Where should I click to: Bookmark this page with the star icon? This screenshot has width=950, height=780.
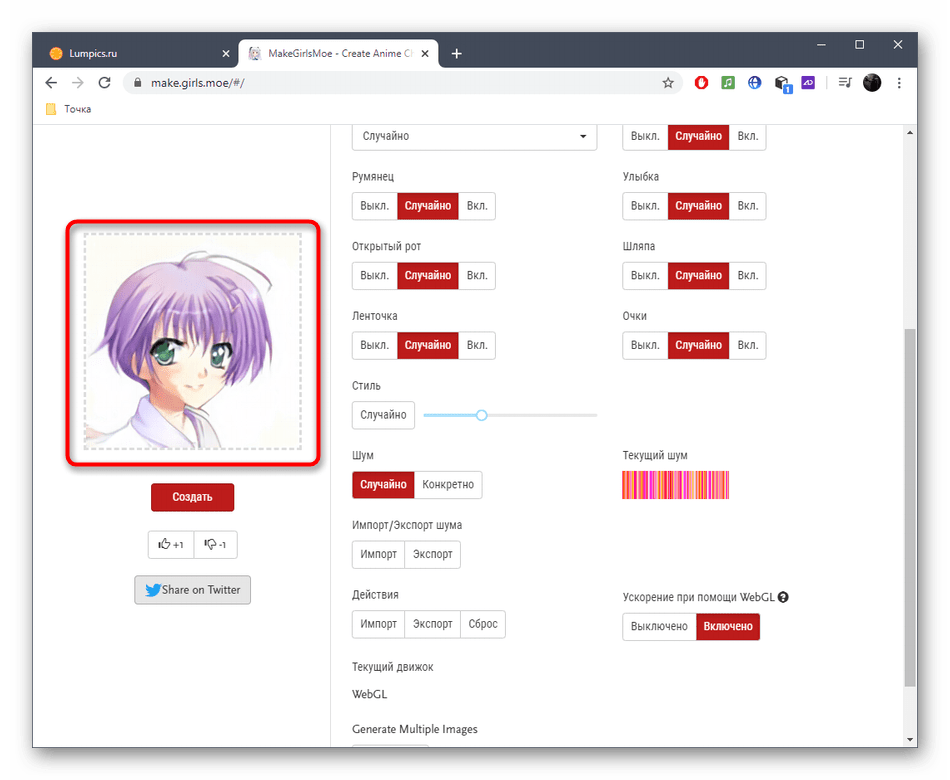(x=668, y=83)
